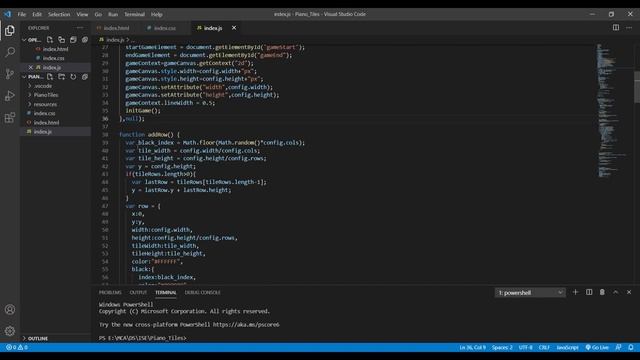The width and height of the screenshot is (640, 360).
Task: Open the Selection menu
Action: 59,14
